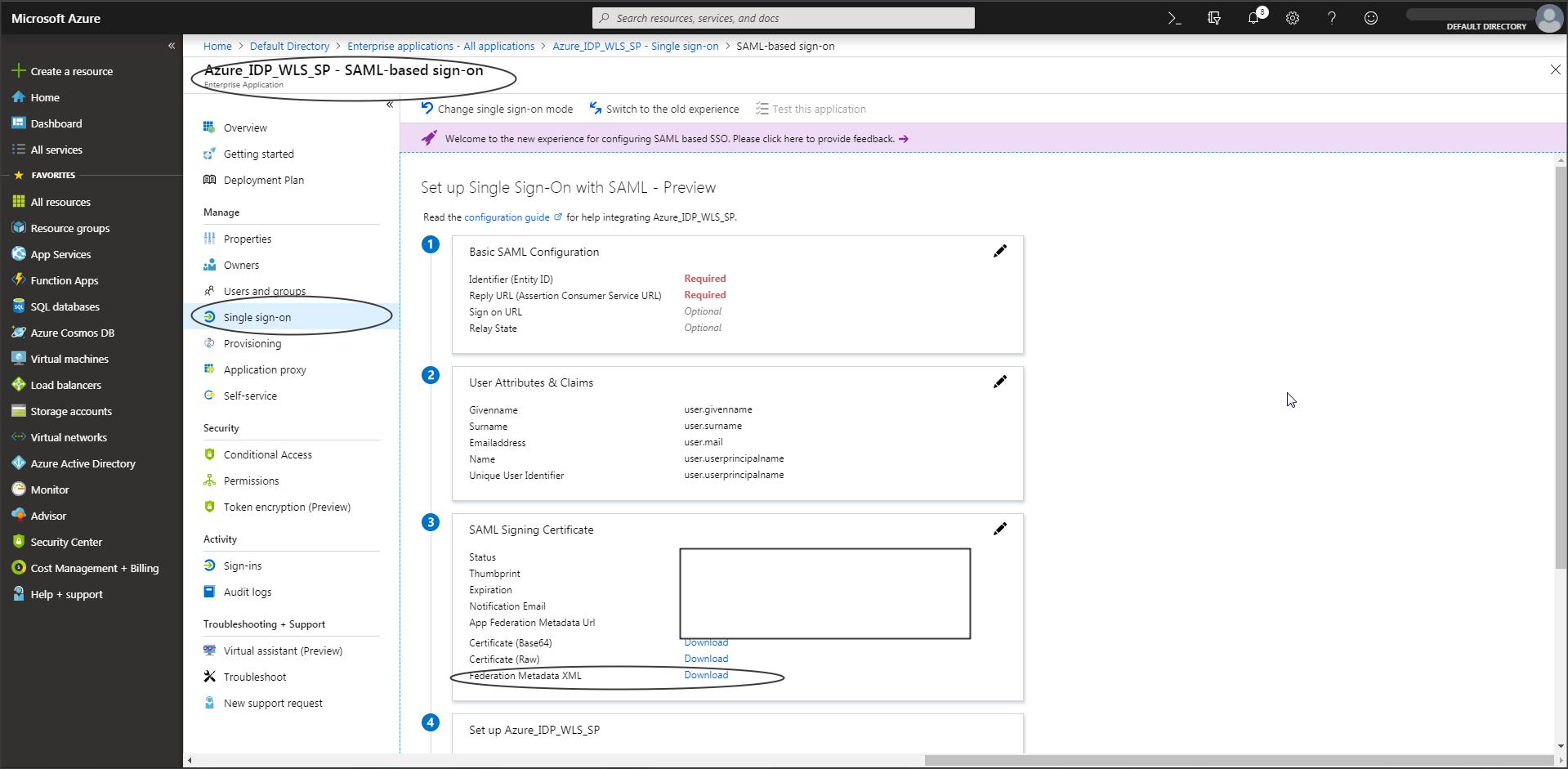Click the Conditional Access shield icon

209,454
